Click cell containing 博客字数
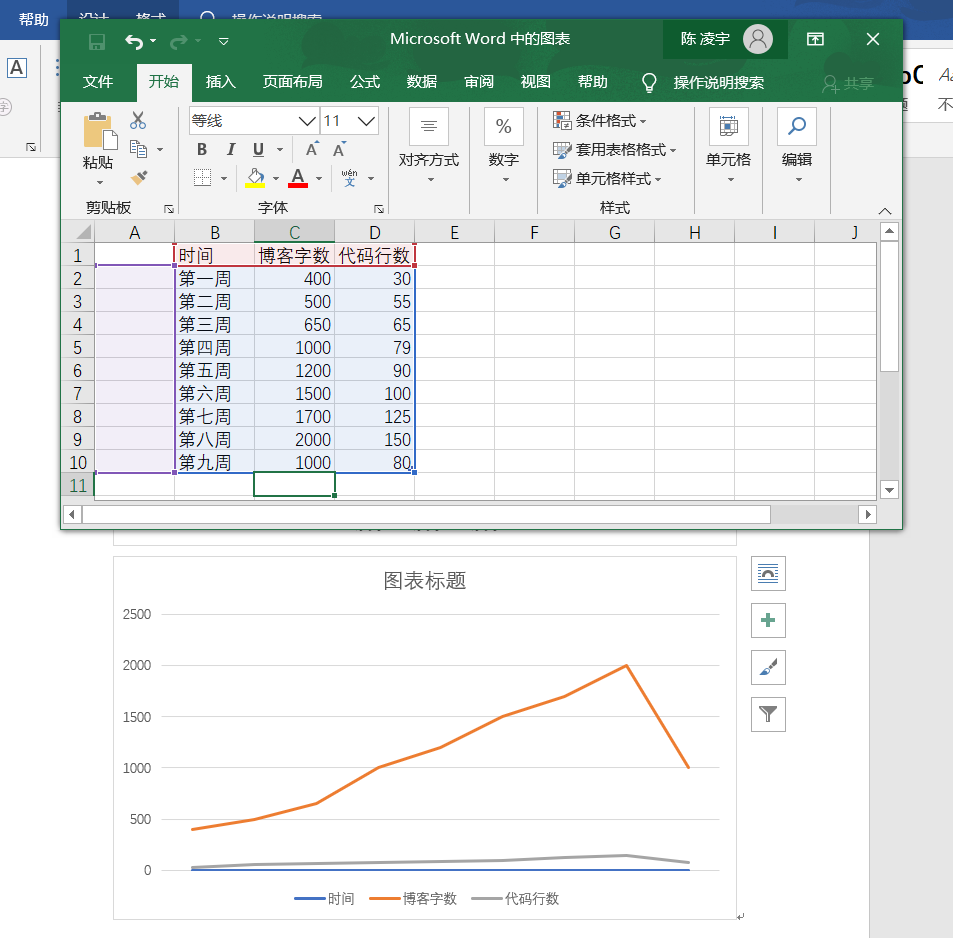This screenshot has width=953, height=938. [294, 255]
